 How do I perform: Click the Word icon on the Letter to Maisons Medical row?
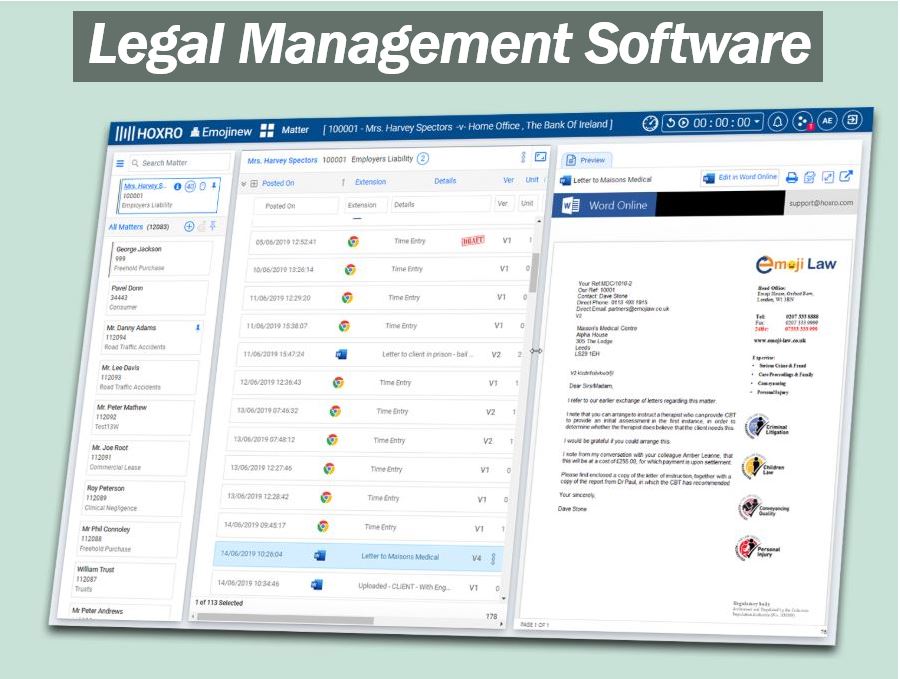(320, 555)
